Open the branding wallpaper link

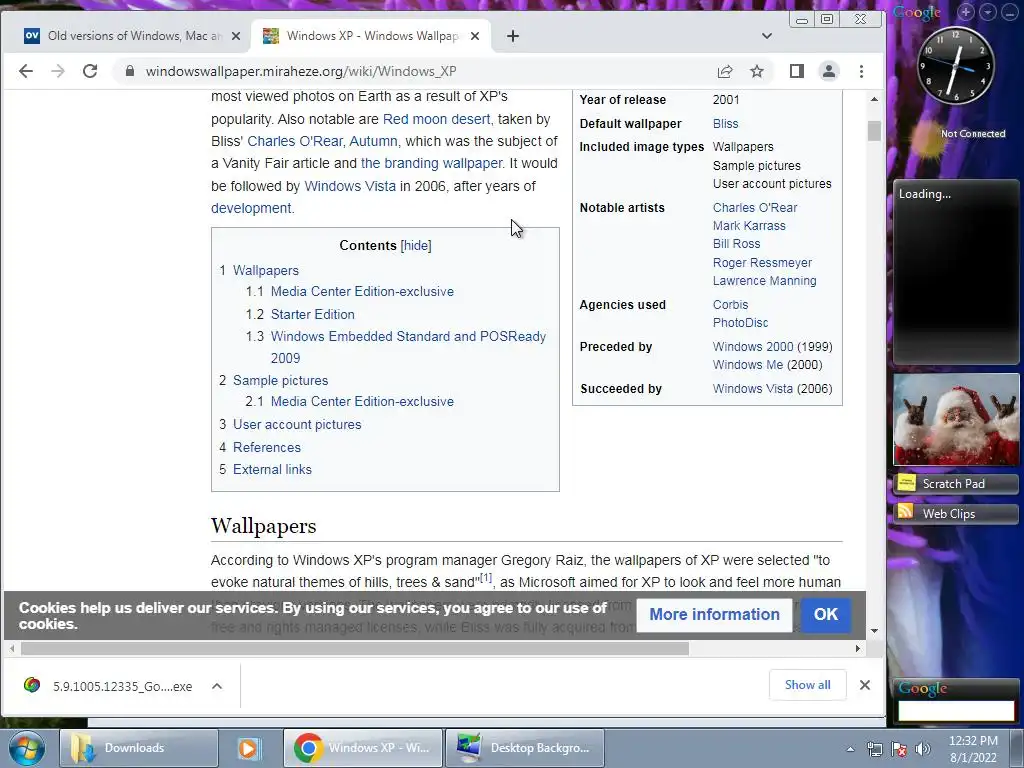coord(431,163)
